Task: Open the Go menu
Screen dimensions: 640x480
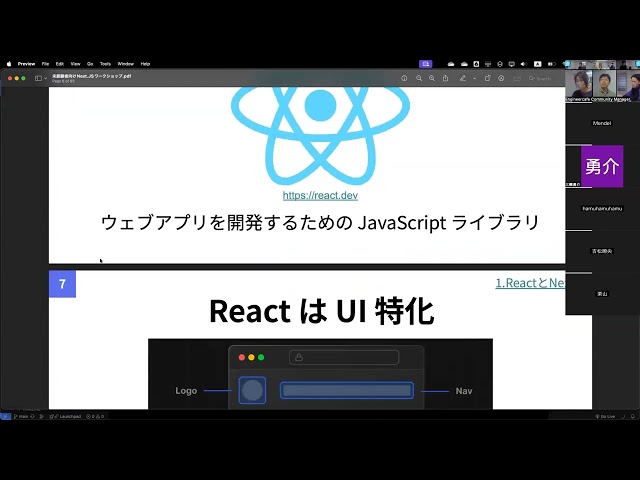Action: (90, 64)
